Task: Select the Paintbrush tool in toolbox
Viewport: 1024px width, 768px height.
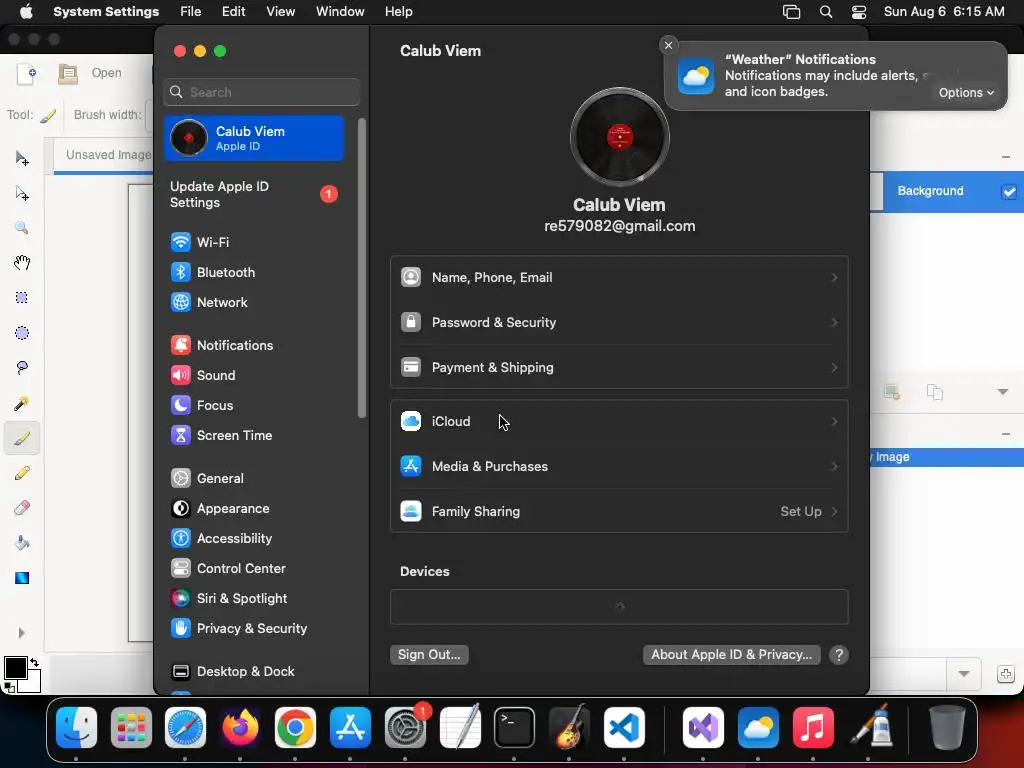Action: click(22, 438)
